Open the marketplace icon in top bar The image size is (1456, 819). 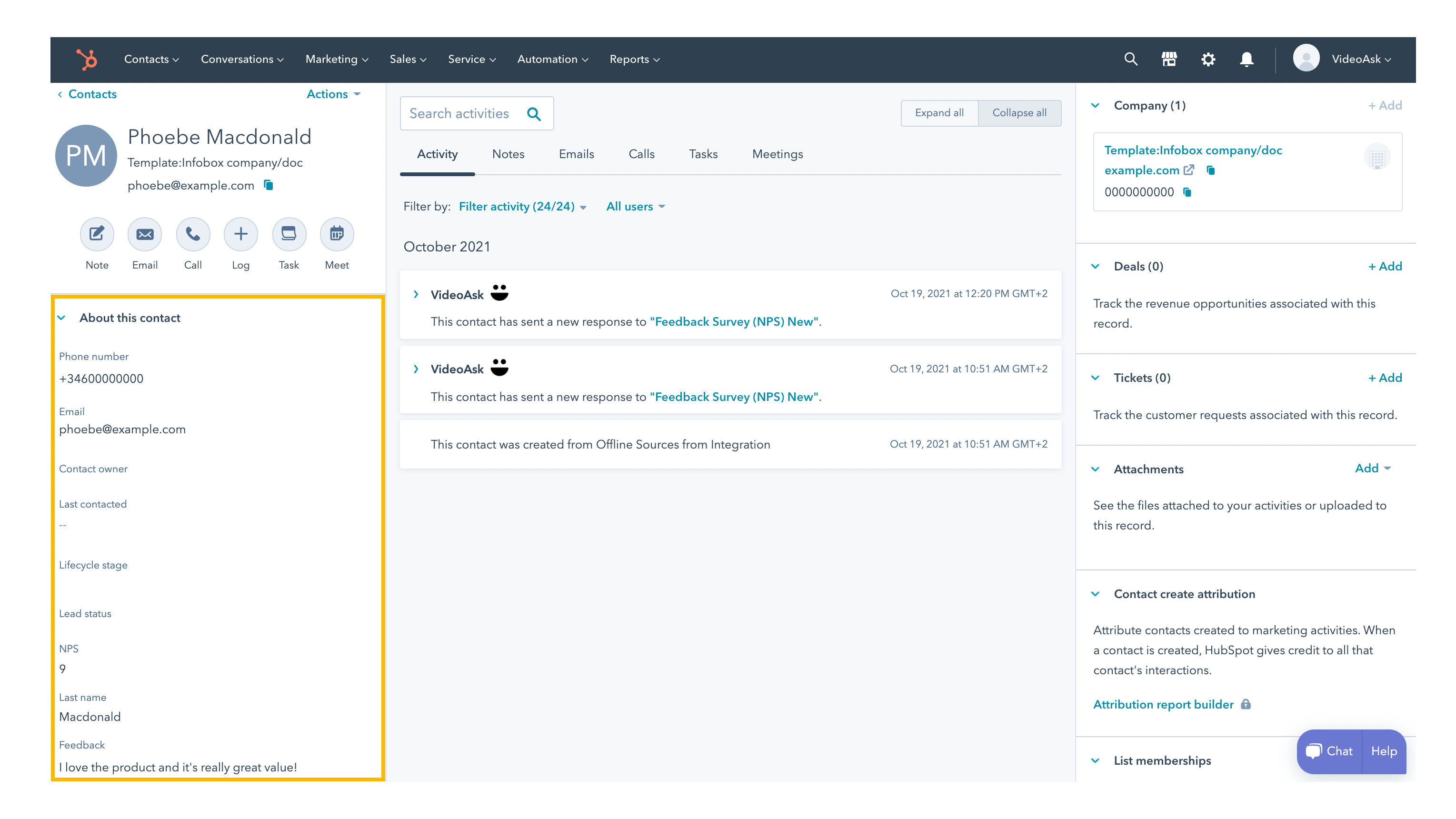pos(1169,59)
